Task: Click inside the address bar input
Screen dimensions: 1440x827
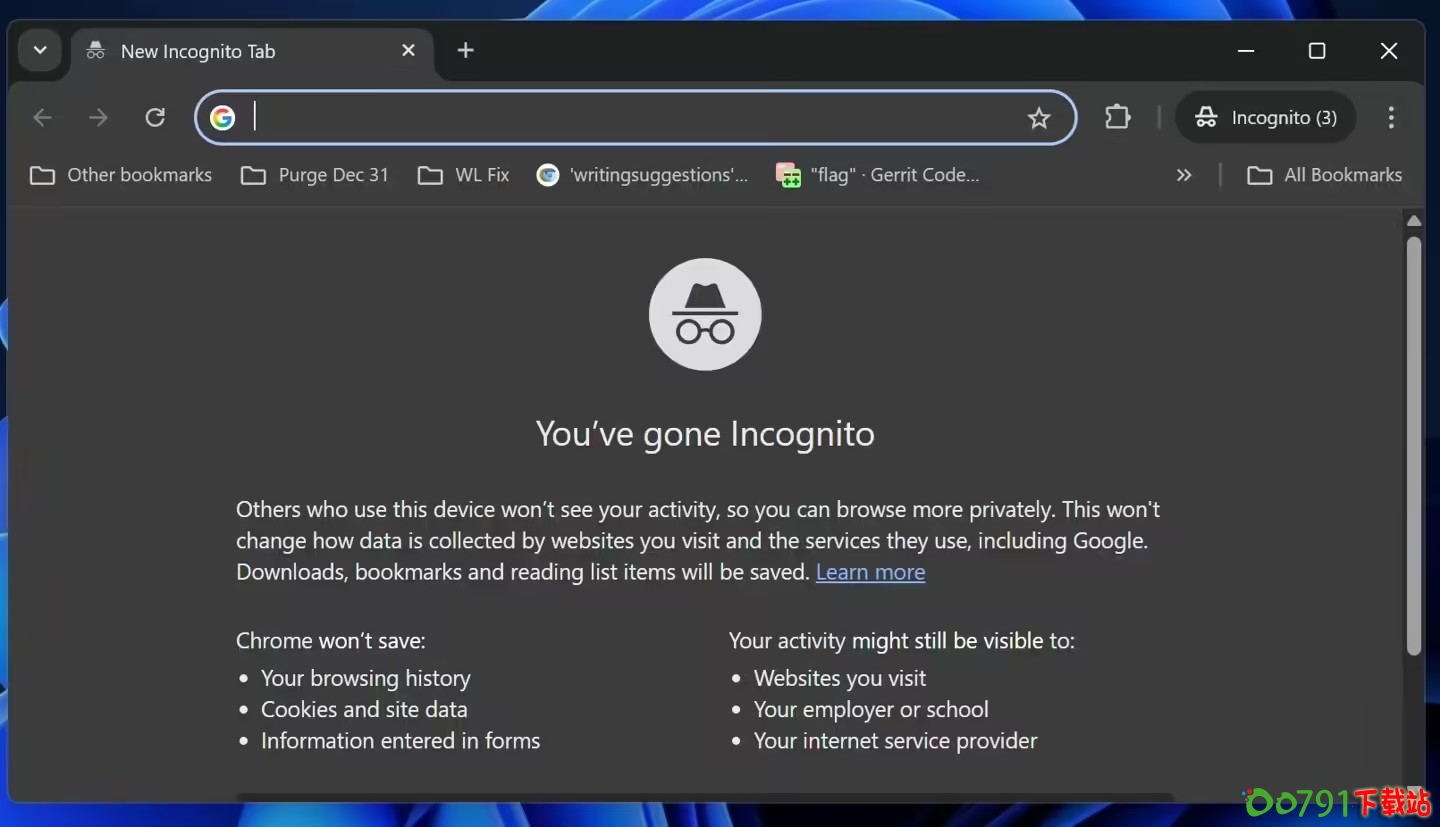Action: pyautogui.click(x=600, y=117)
